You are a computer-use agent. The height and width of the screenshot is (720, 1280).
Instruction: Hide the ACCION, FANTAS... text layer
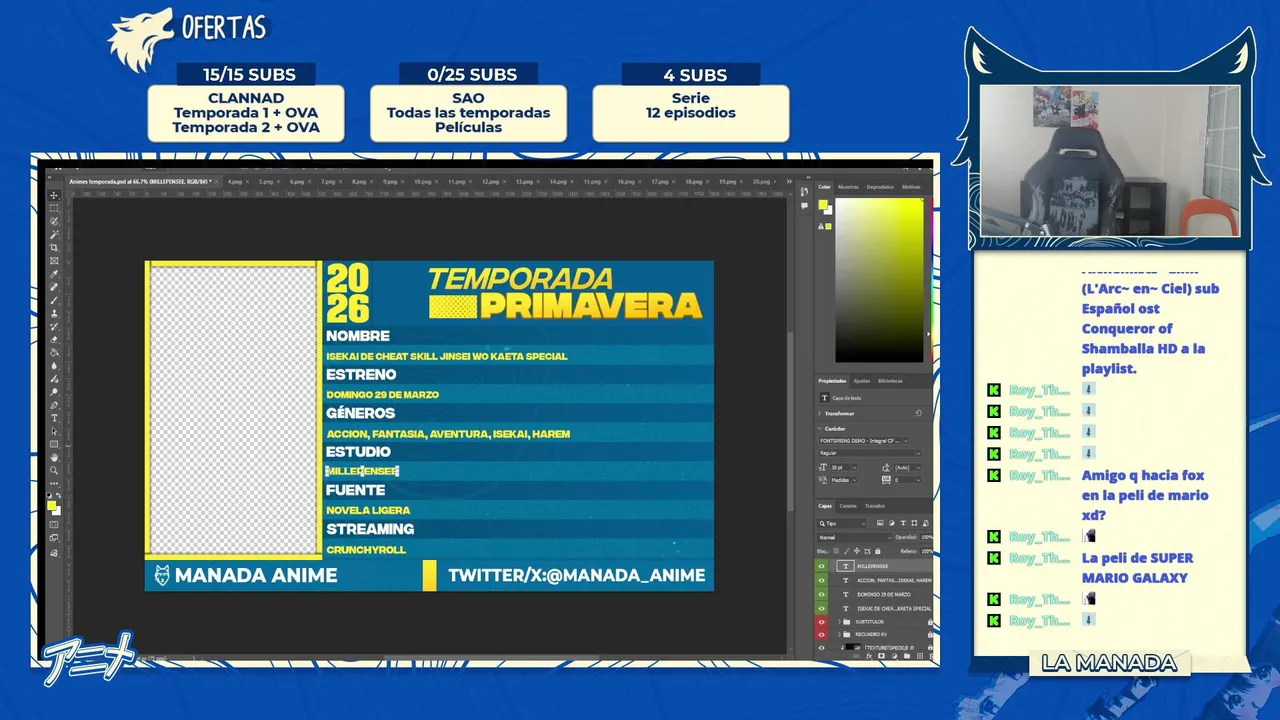[x=822, y=580]
